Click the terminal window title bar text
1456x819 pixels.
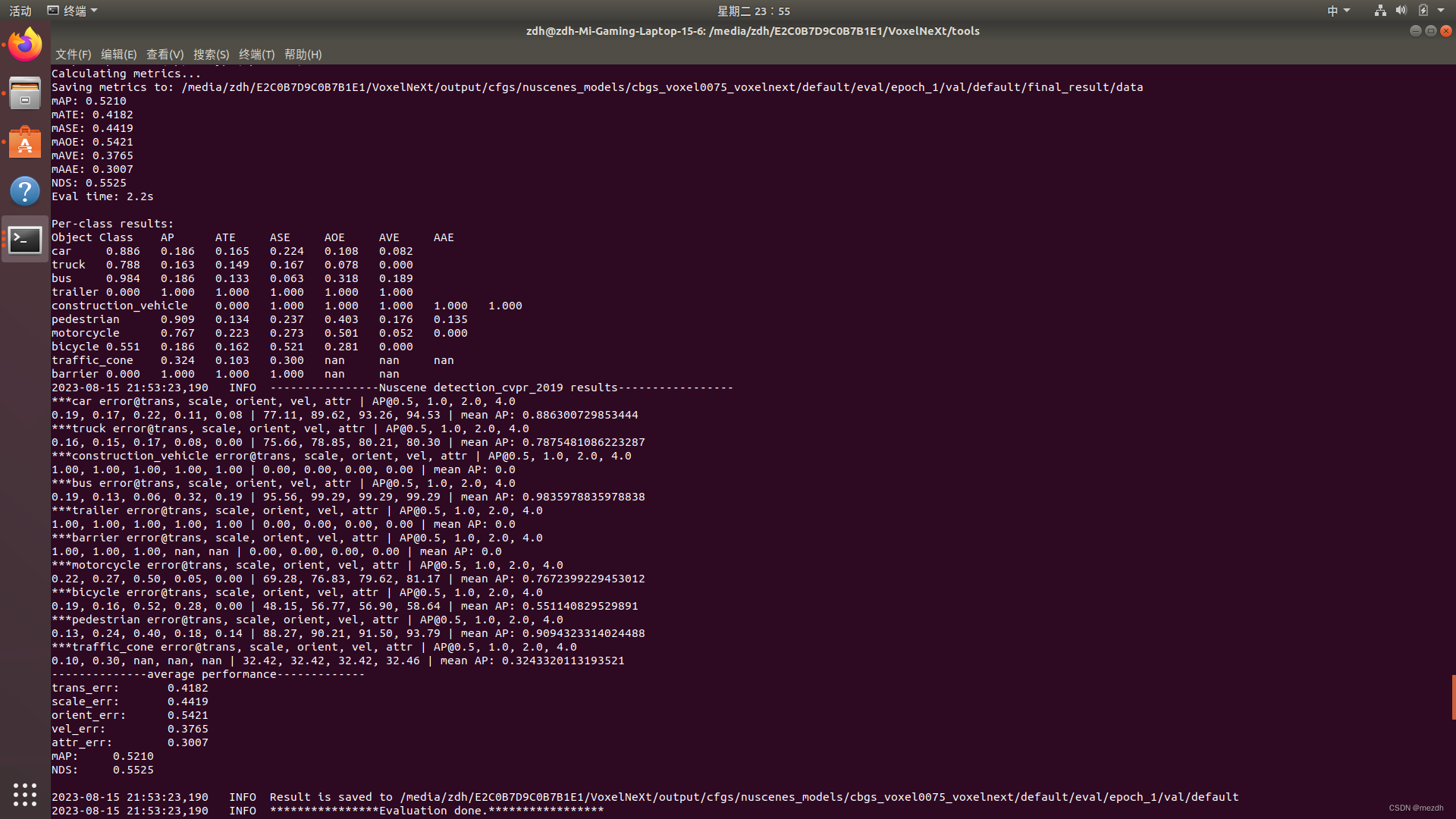[x=753, y=31]
